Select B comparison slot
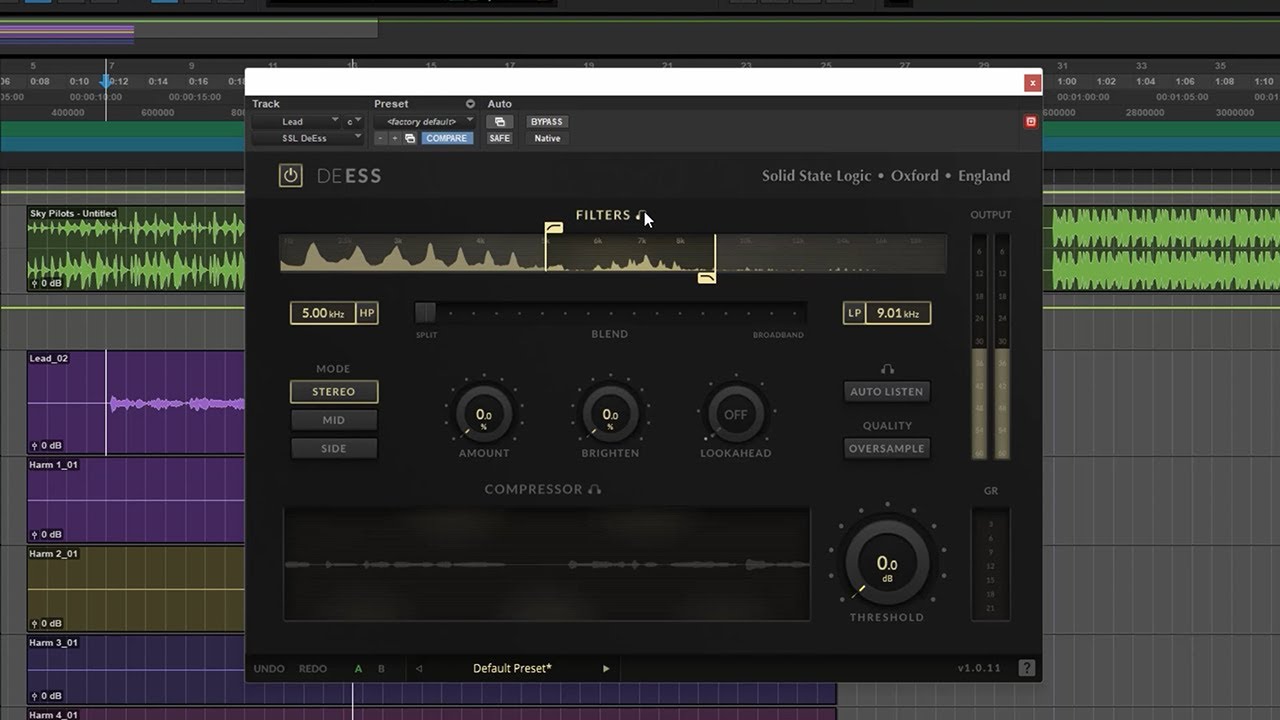The width and height of the screenshot is (1280, 720). coord(381,669)
